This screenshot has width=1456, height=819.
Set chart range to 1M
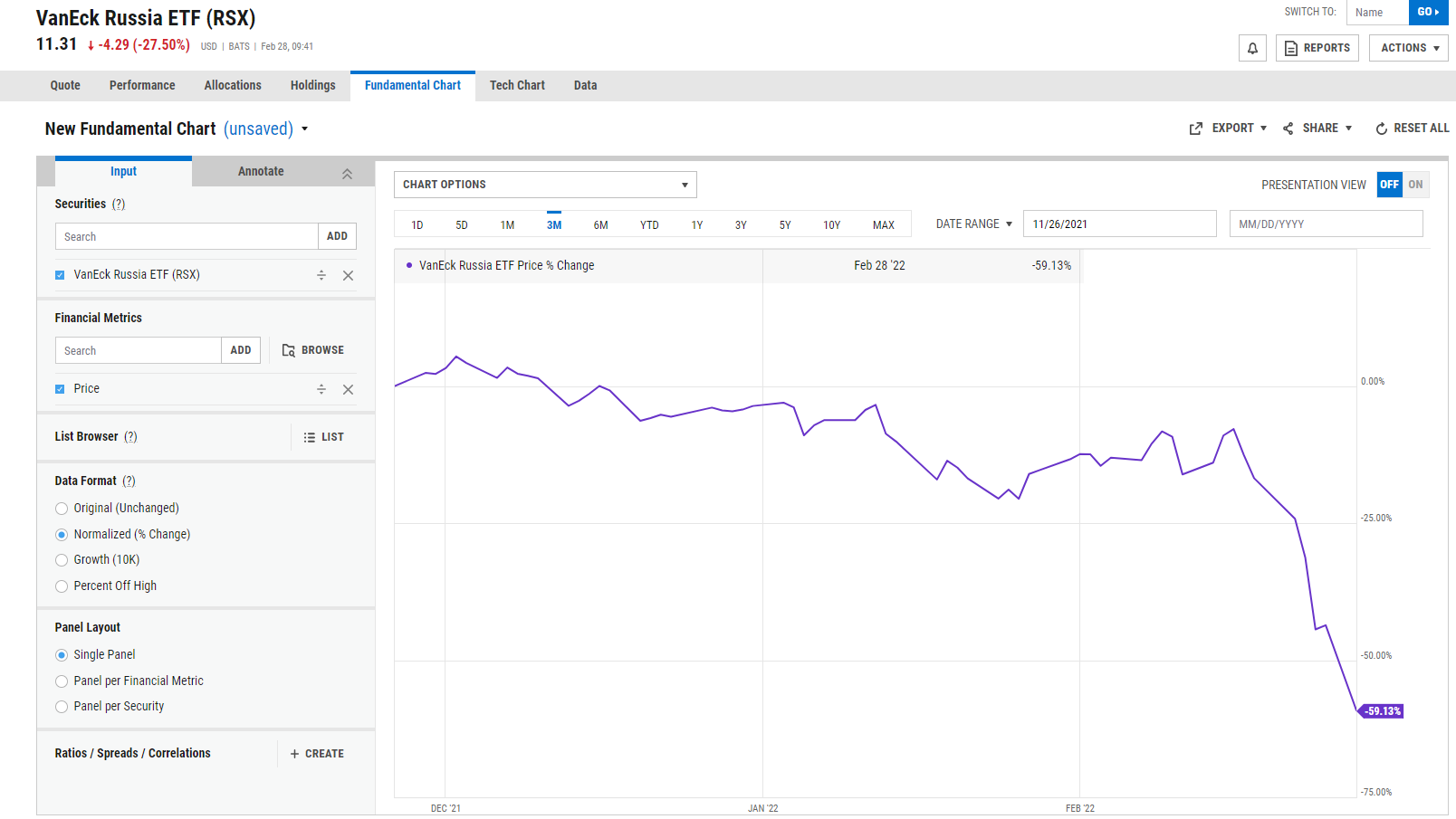tap(507, 225)
